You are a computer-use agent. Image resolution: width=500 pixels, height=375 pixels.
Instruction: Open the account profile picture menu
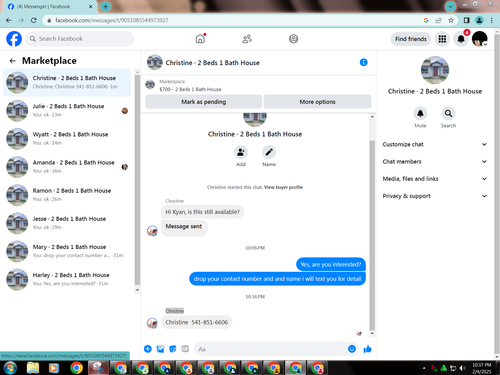(x=480, y=39)
